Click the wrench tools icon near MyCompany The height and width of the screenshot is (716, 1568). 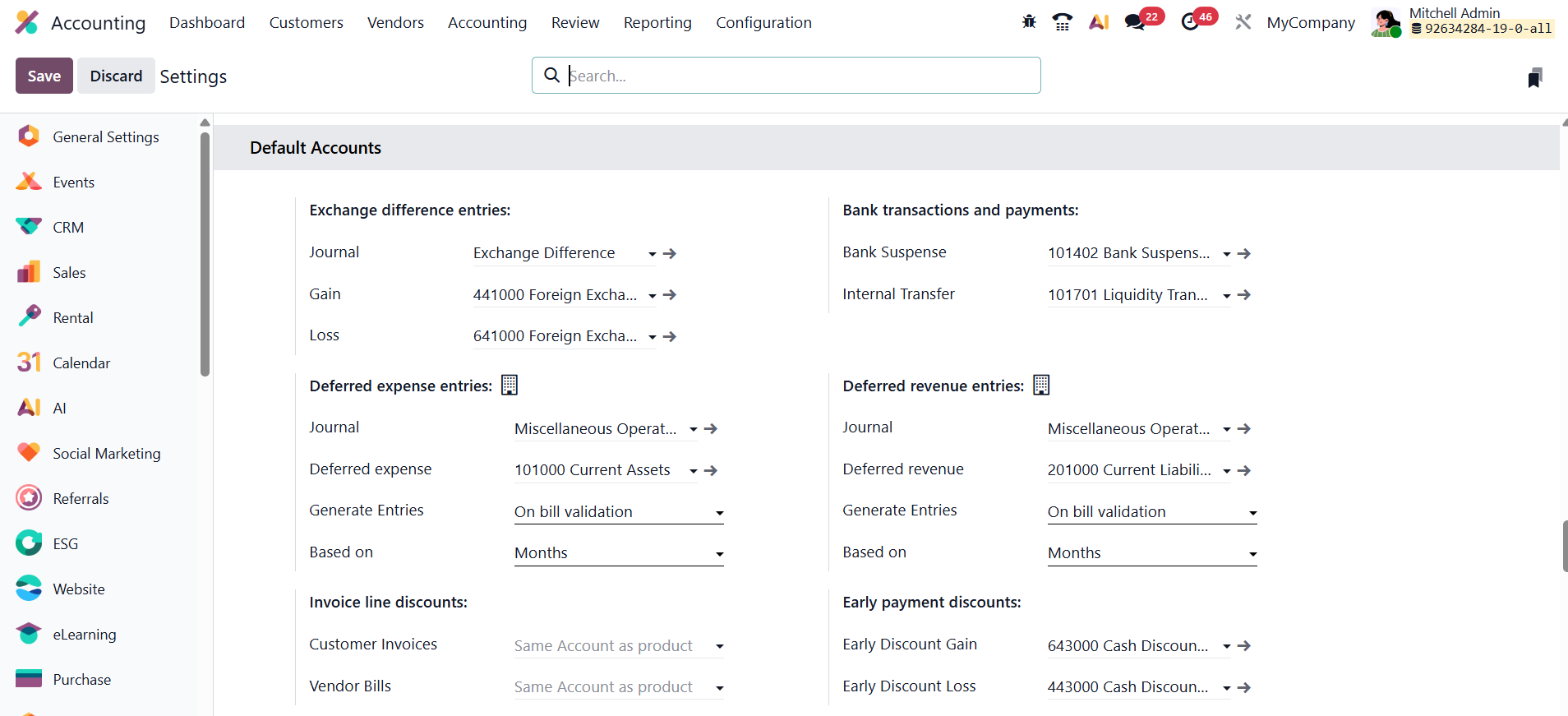click(x=1243, y=22)
